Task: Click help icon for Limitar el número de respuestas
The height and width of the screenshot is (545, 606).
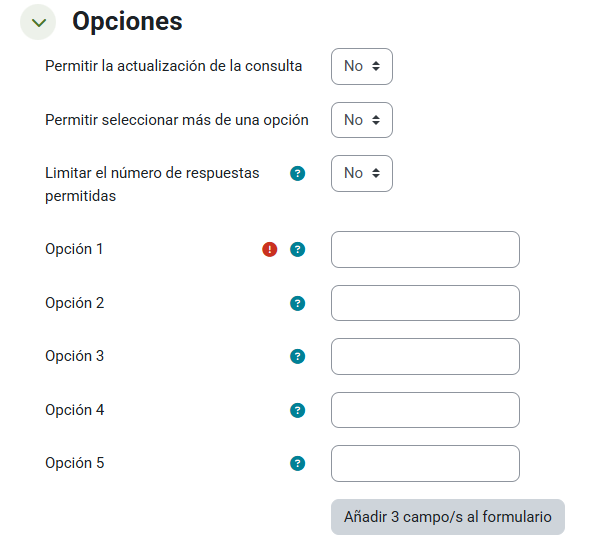Action: point(297,173)
